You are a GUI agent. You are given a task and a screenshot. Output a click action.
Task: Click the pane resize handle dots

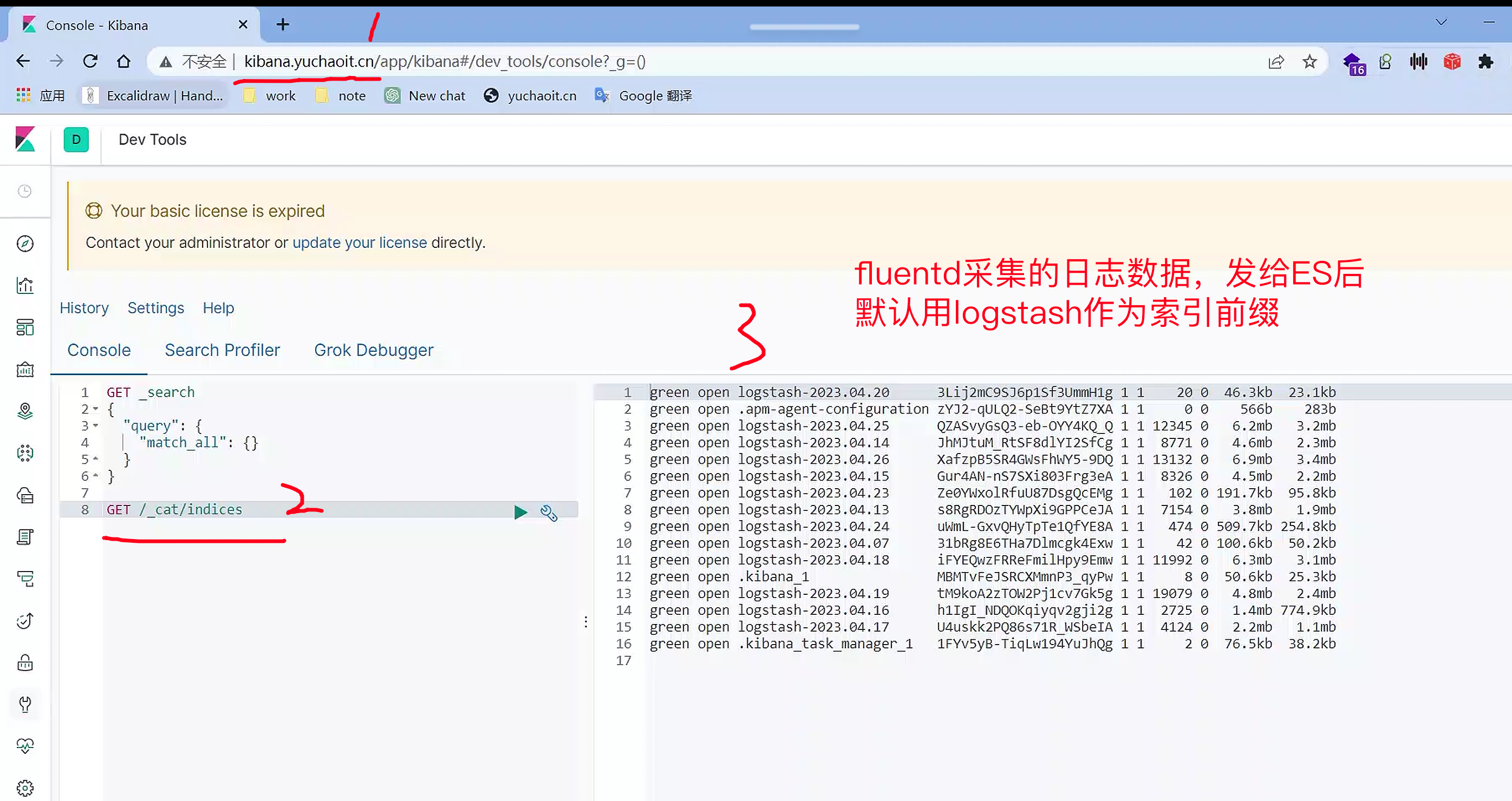[x=586, y=621]
